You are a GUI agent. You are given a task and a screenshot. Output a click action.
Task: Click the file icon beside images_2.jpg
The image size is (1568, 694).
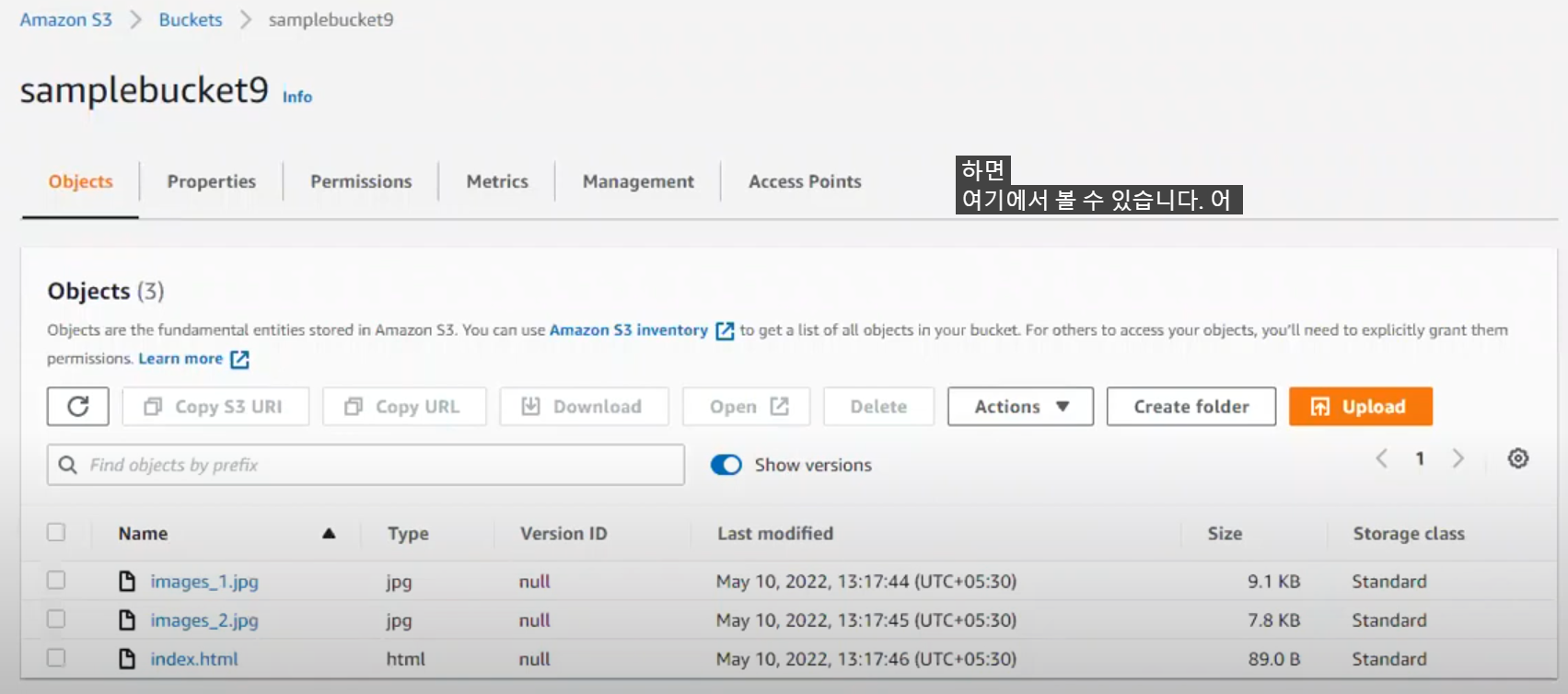click(x=127, y=619)
